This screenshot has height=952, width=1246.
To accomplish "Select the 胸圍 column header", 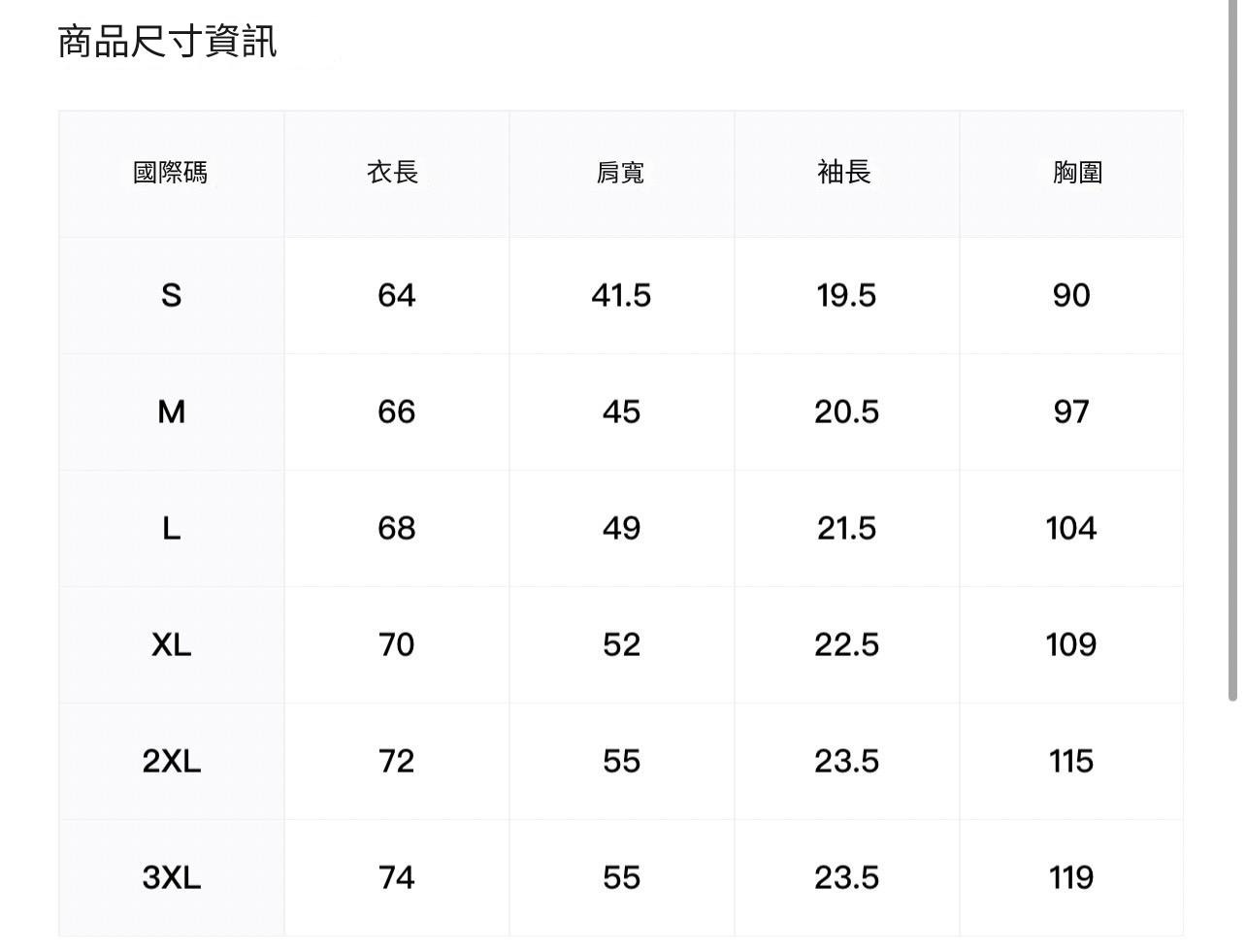I will point(1077,173).
